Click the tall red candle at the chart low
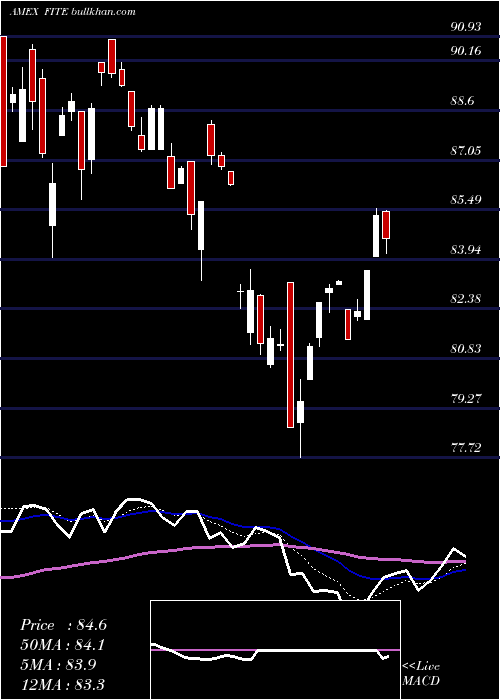Image resolution: width=500 pixels, height=700 pixels. coord(290,355)
